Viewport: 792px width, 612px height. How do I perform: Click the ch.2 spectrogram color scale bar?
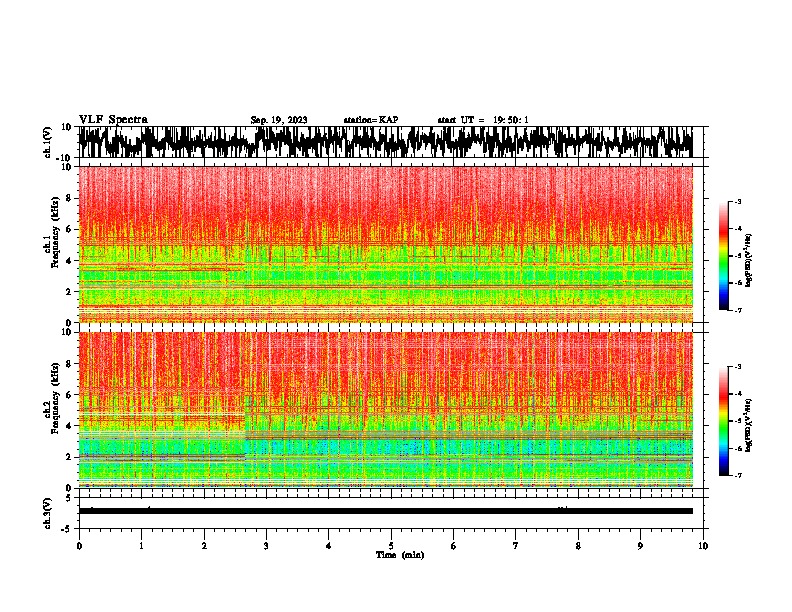[x=723, y=421]
